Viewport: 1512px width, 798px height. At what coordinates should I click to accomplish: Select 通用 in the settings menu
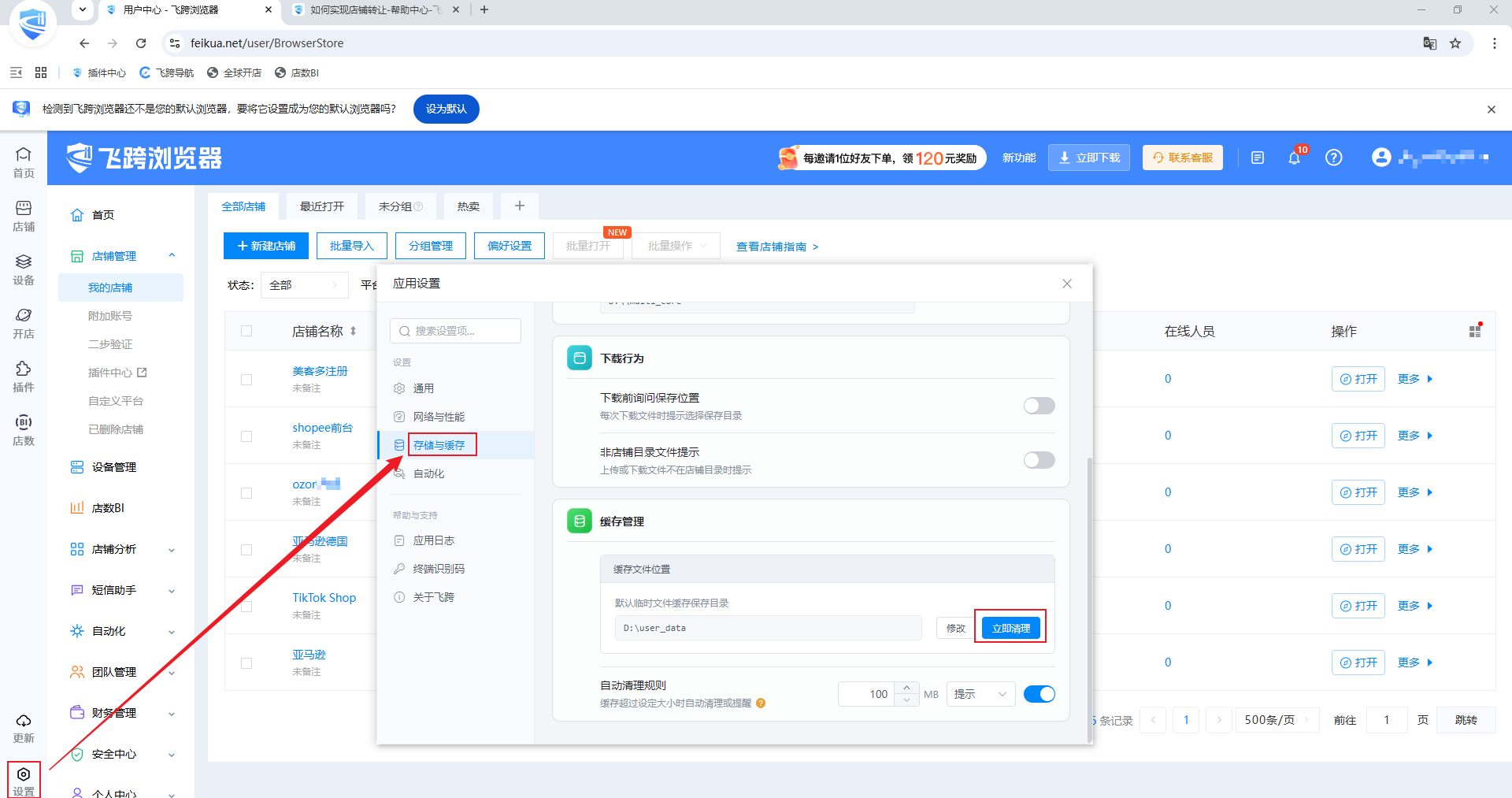(x=424, y=388)
